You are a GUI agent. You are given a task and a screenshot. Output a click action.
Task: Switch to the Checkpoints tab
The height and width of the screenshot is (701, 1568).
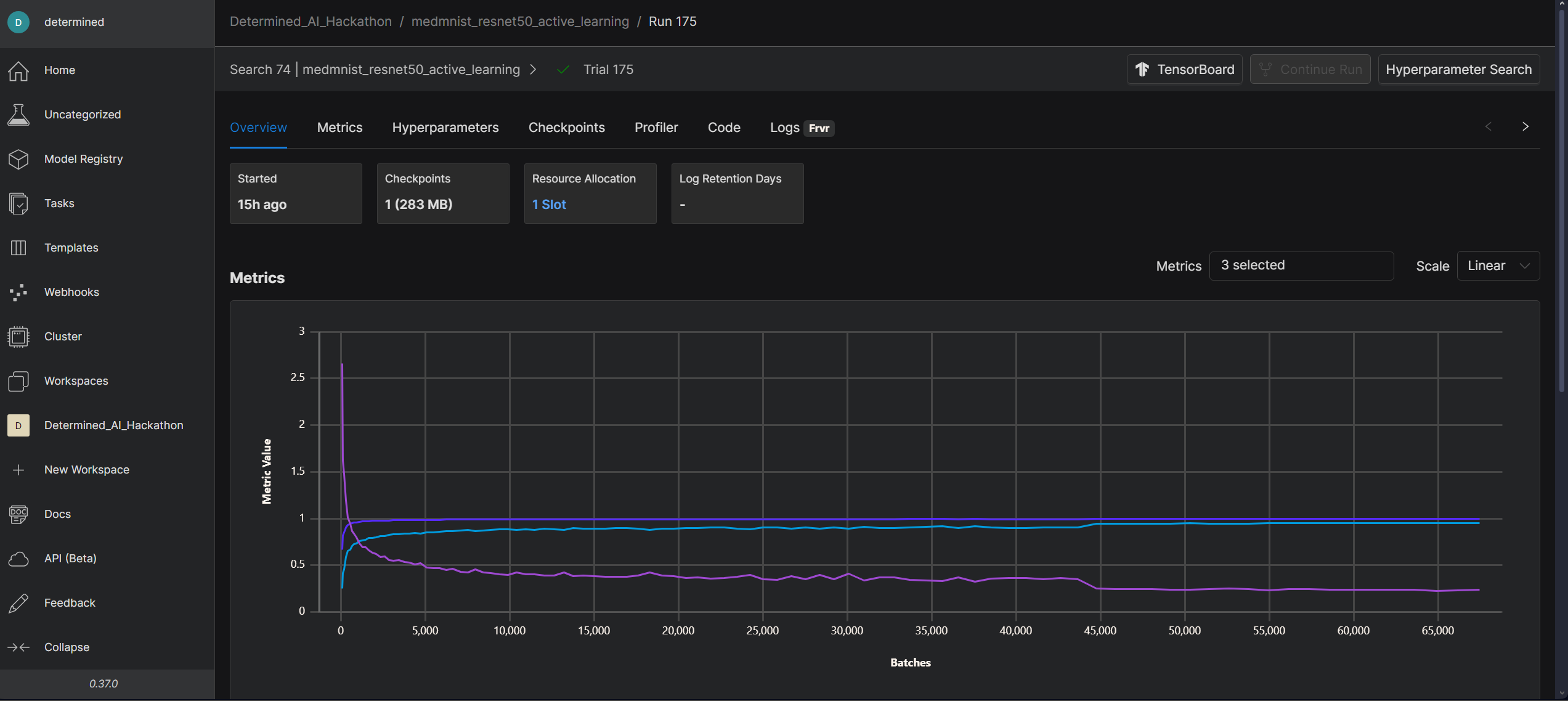pyautogui.click(x=566, y=128)
